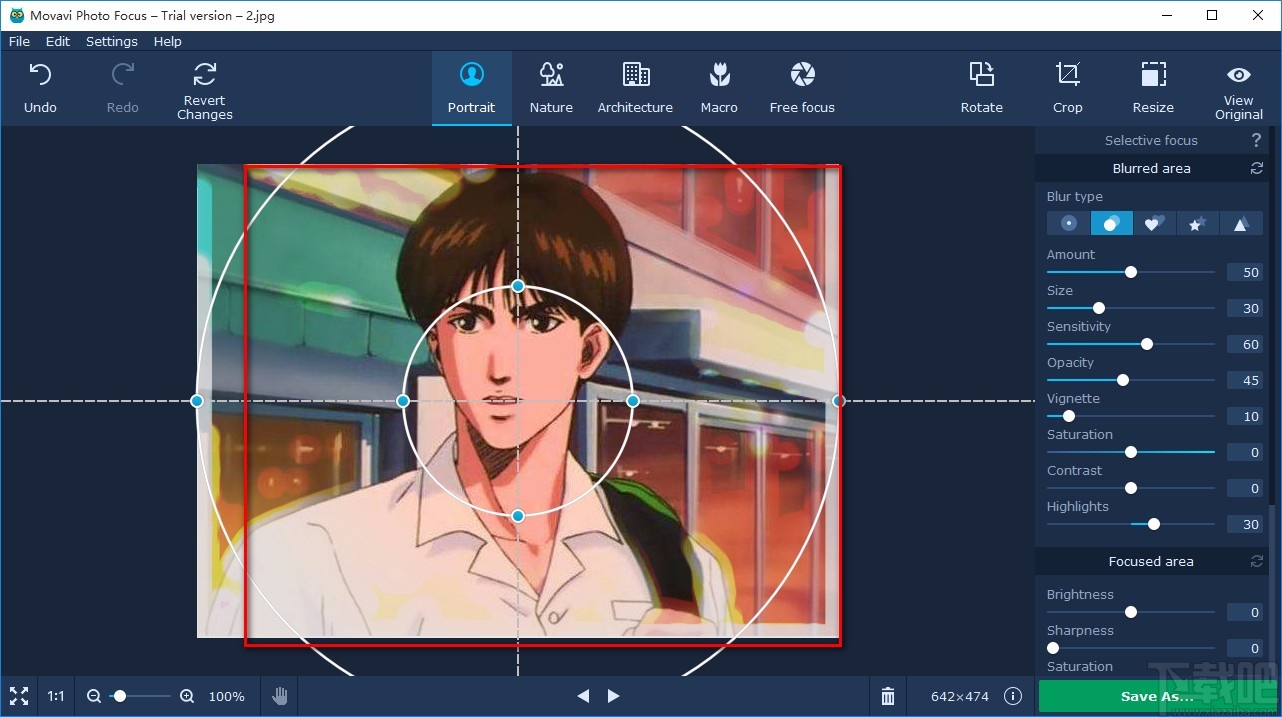Viewport: 1282px width, 717px height.
Task: Open the Crop tool
Action: 1067,88
